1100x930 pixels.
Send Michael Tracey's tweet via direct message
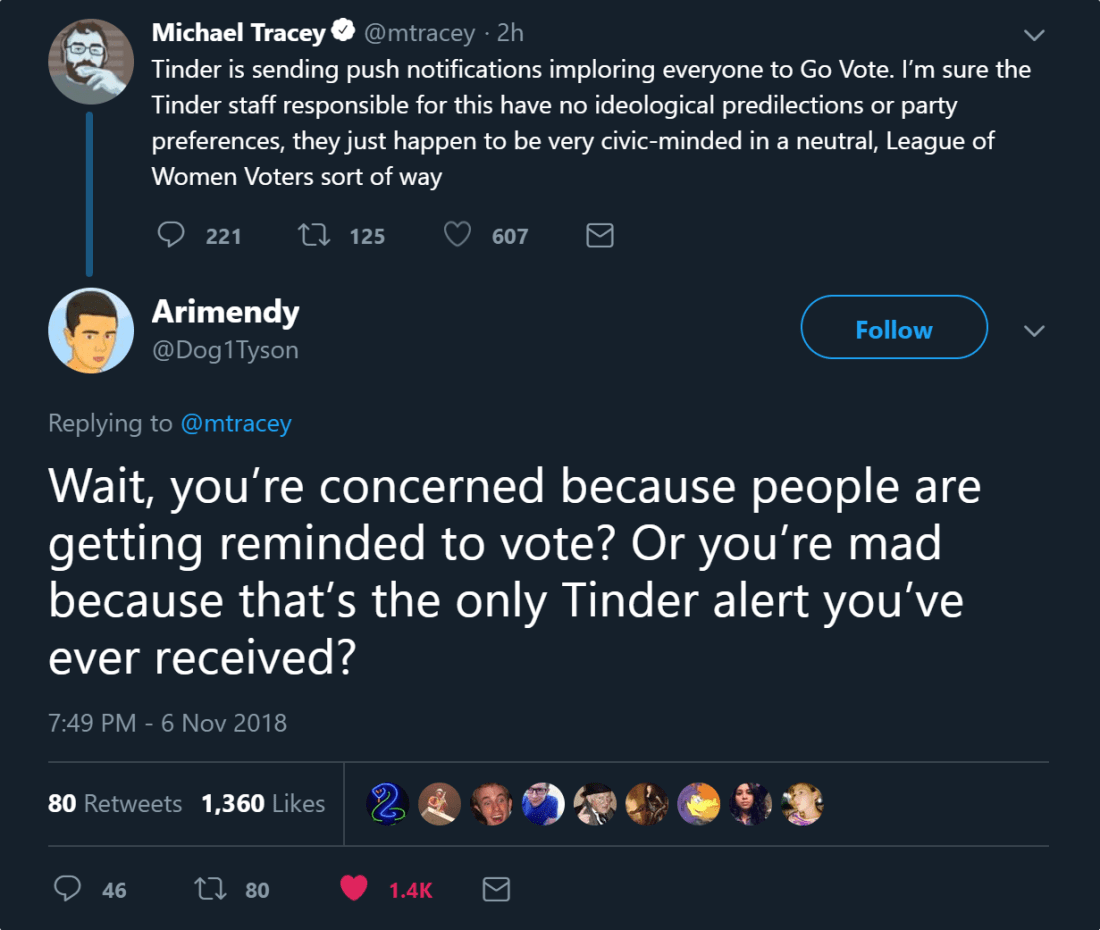[599, 235]
